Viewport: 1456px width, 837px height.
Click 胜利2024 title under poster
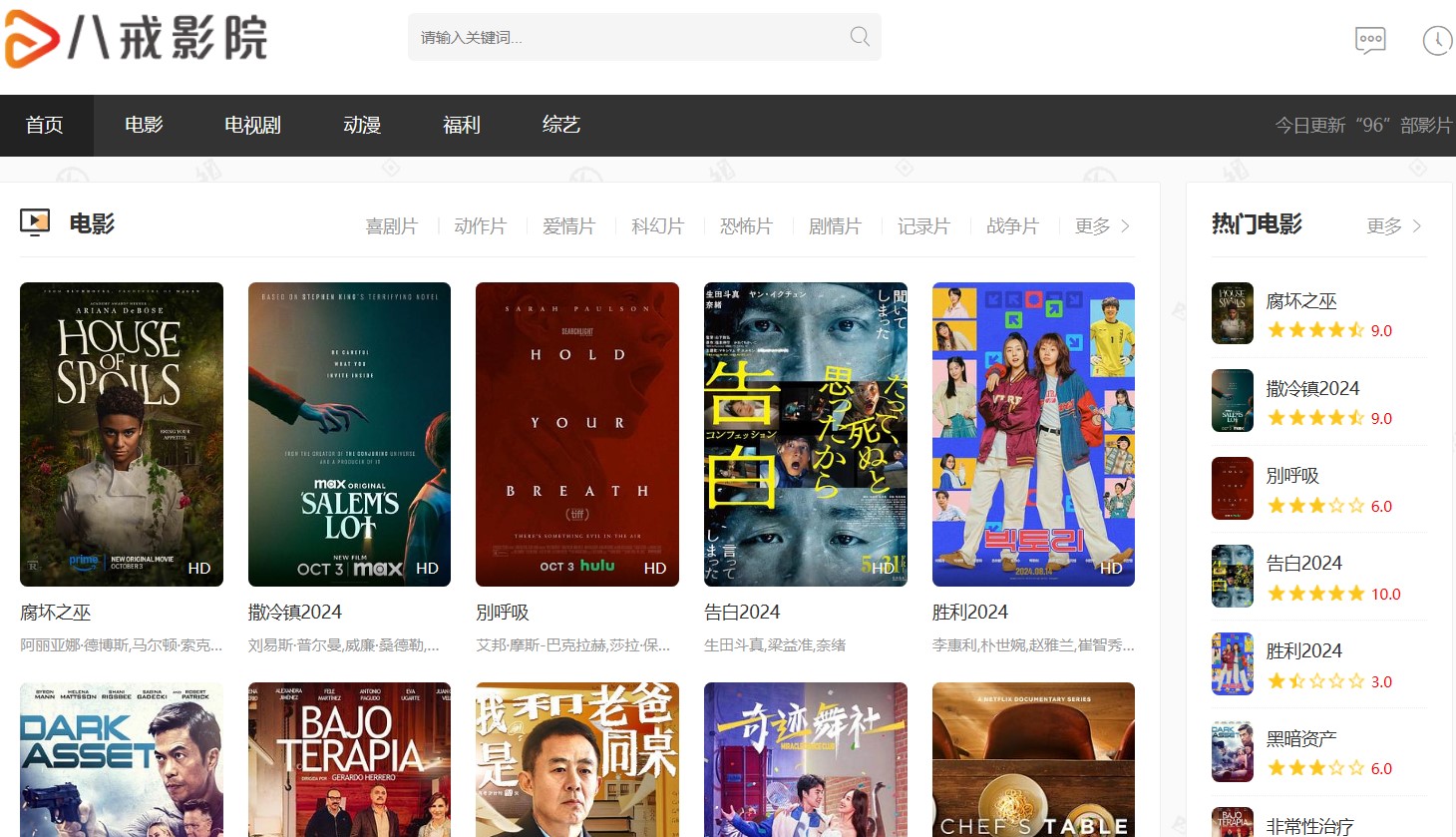click(970, 613)
